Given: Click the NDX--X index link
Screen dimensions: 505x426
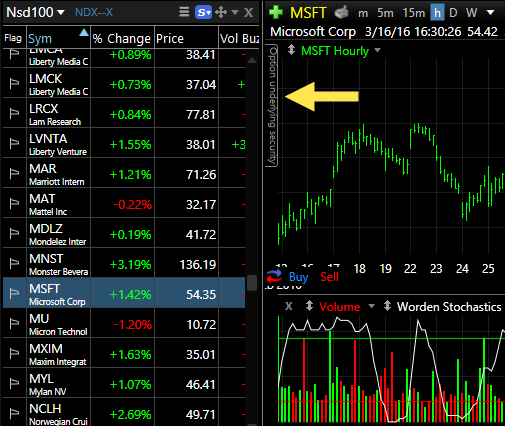Looking at the screenshot, I should tap(94, 13).
